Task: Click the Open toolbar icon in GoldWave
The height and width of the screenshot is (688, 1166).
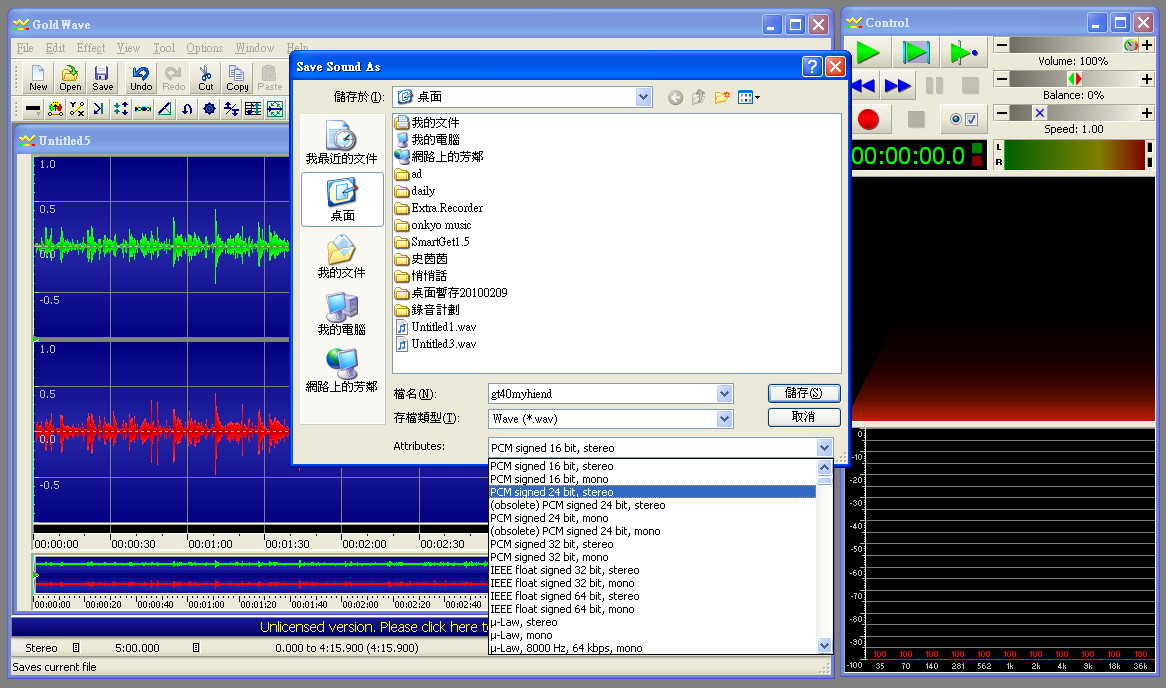Action: tap(70, 77)
